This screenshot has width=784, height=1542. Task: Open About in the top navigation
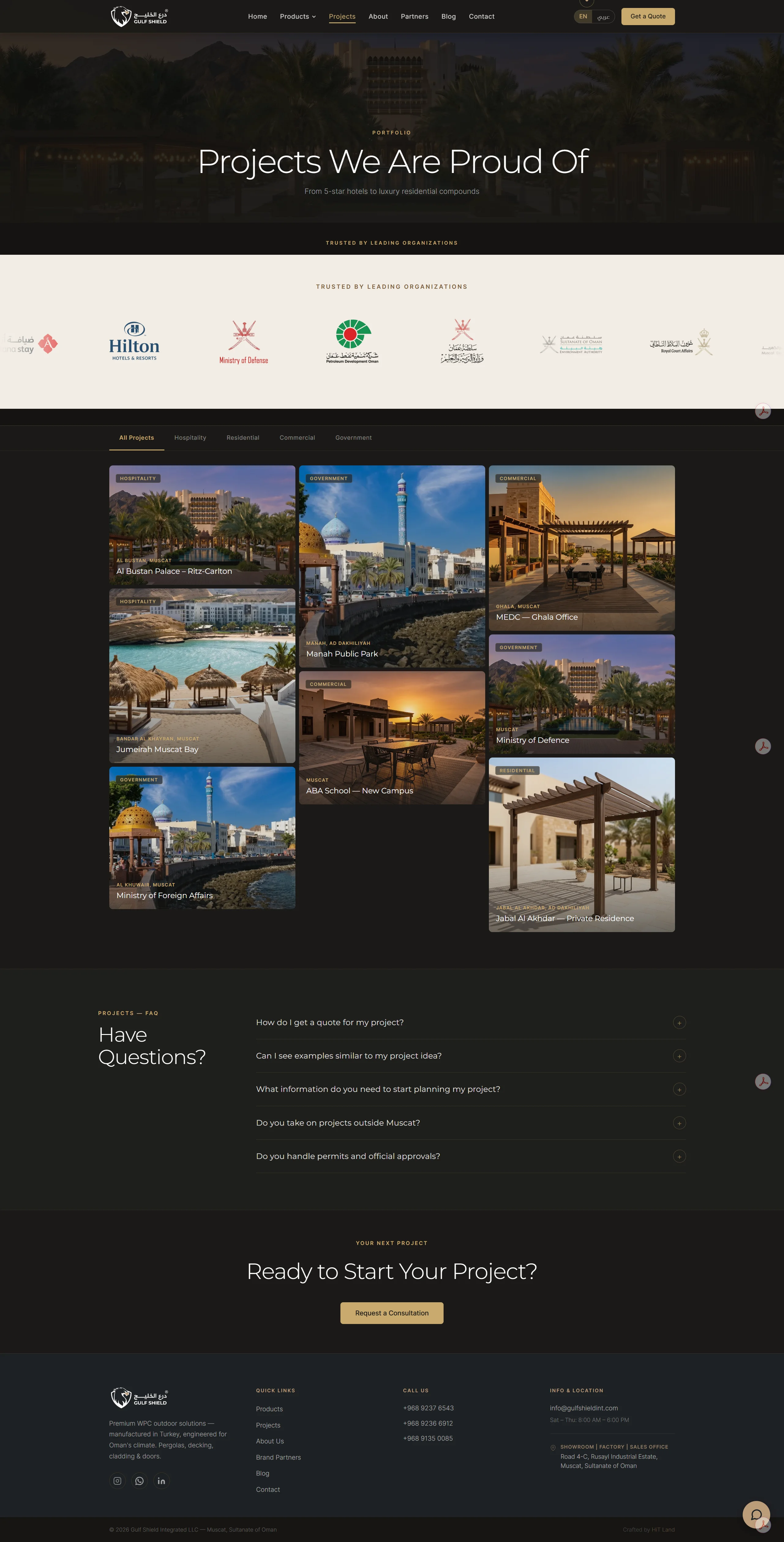tap(378, 16)
